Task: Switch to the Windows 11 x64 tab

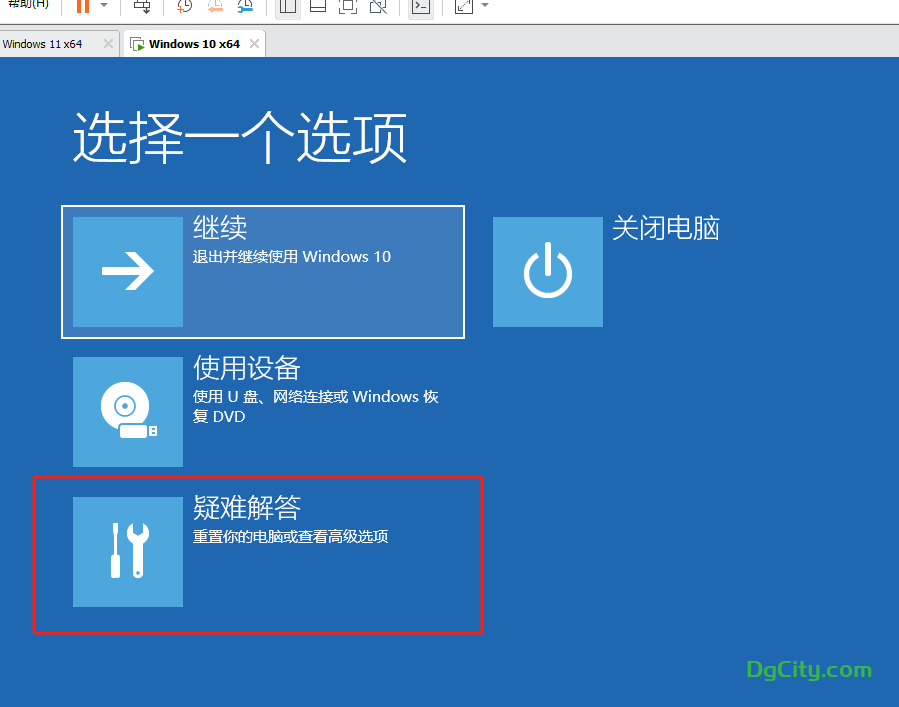Action: pyautogui.click(x=43, y=44)
